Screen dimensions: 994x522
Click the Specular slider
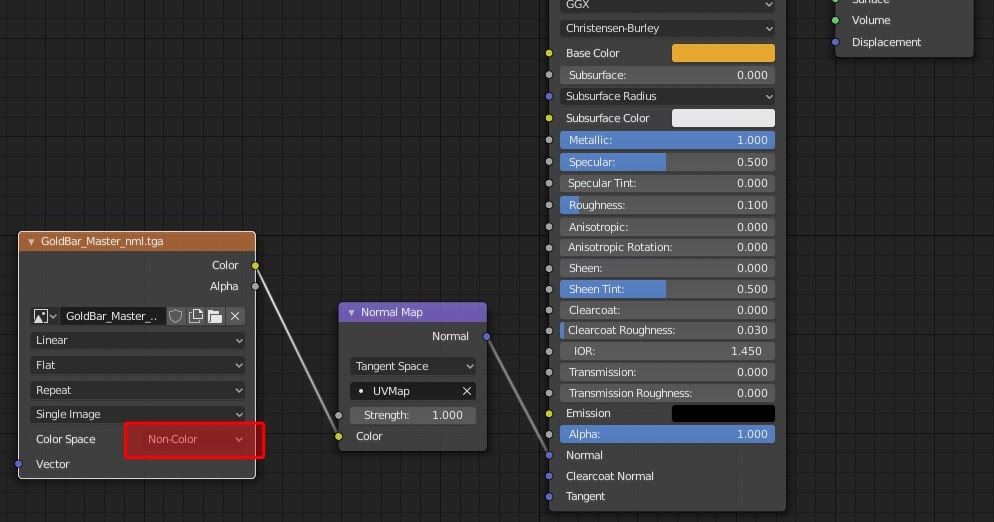pyautogui.click(x=668, y=162)
